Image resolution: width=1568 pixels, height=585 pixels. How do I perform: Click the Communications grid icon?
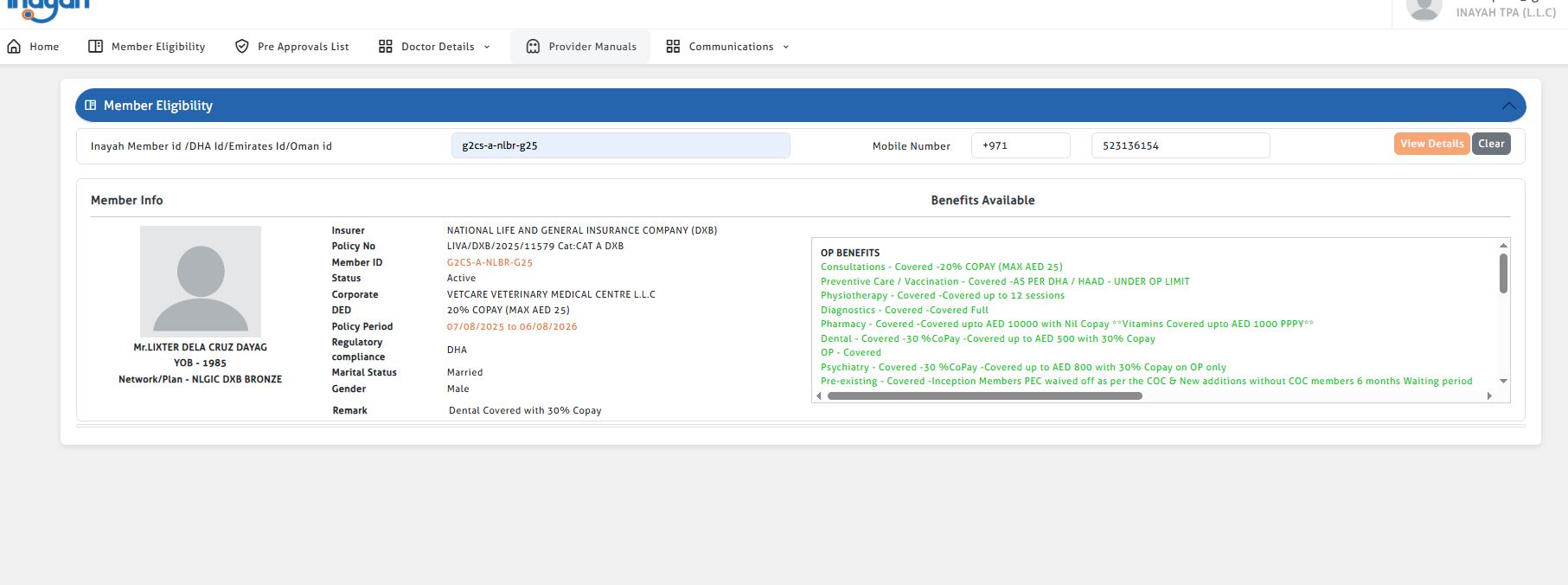coord(673,47)
